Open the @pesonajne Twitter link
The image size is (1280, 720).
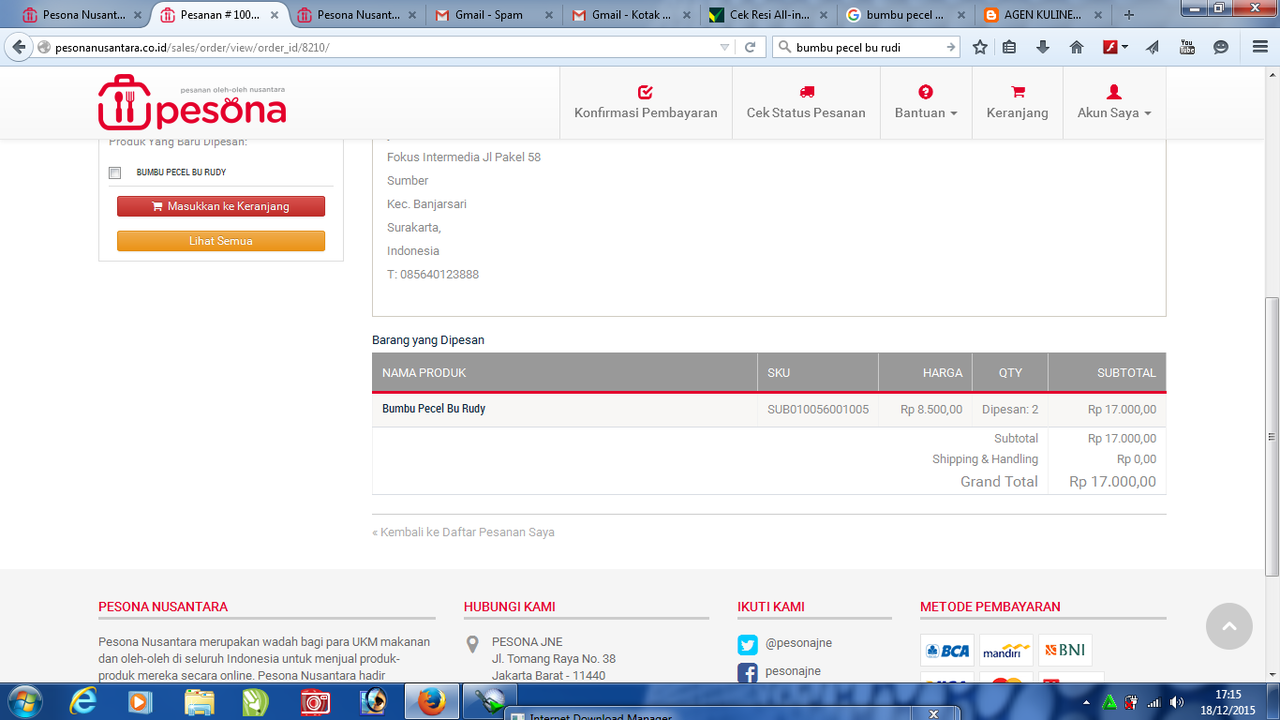pyautogui.click(x=799, y=643)
